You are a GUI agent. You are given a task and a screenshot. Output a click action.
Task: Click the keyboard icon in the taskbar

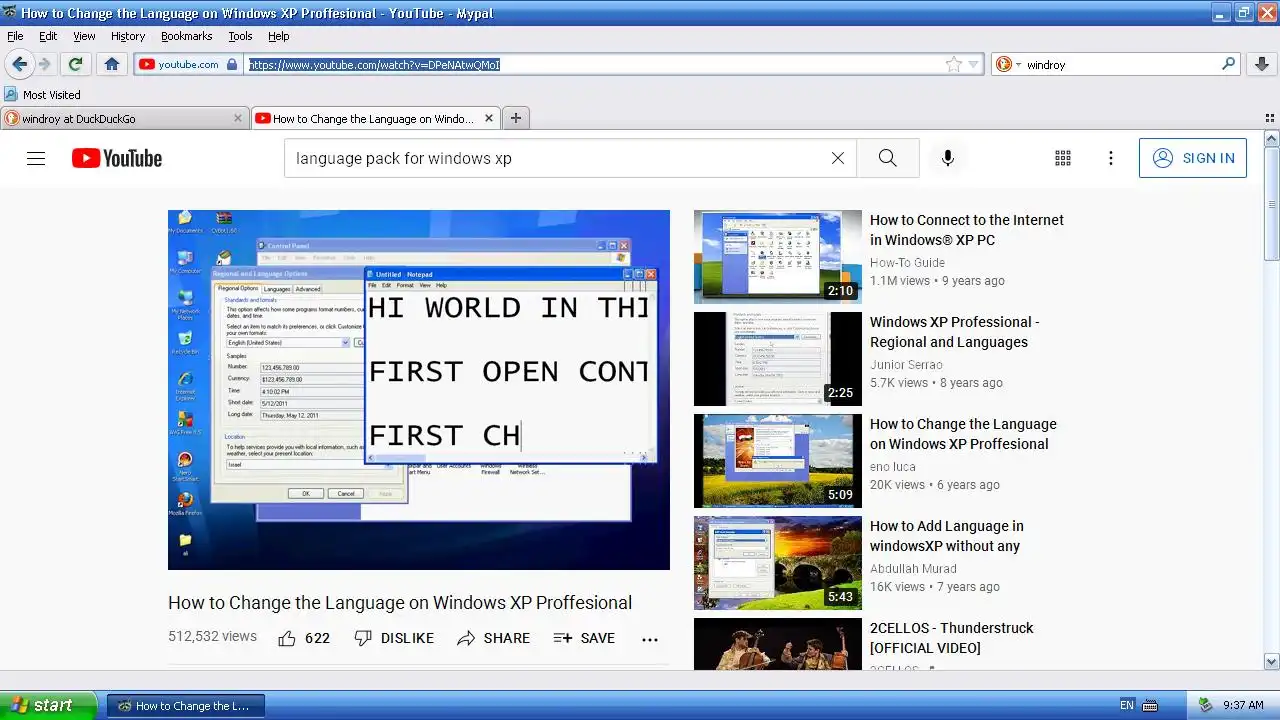(1151, 705)
